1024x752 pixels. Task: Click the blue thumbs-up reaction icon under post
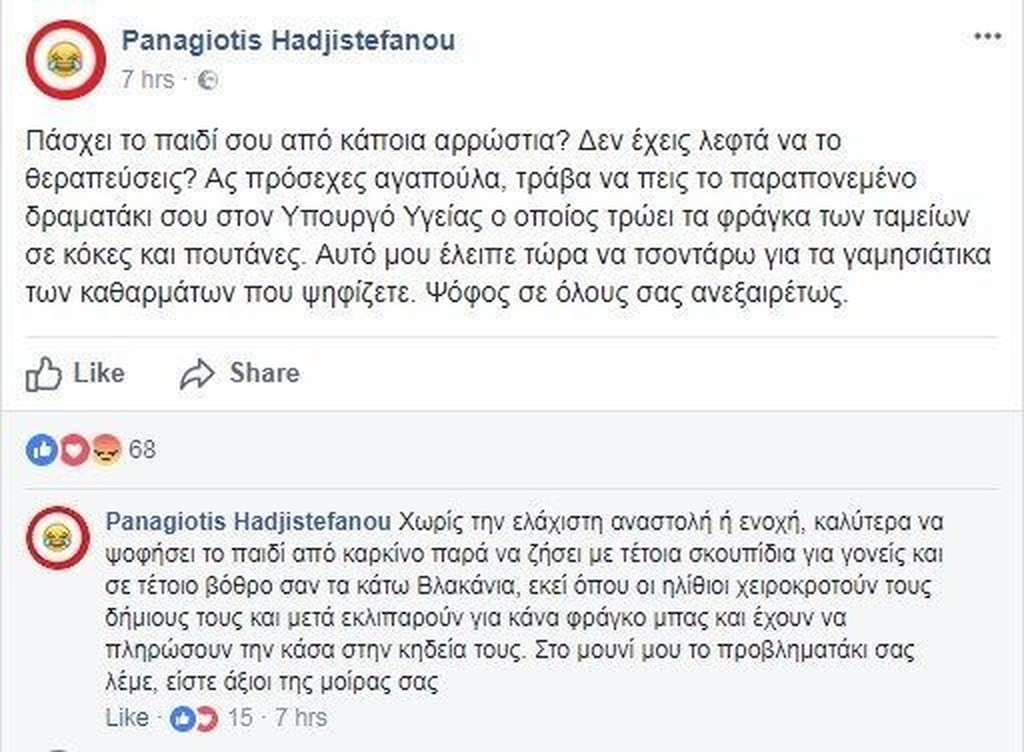pos(41,450)
